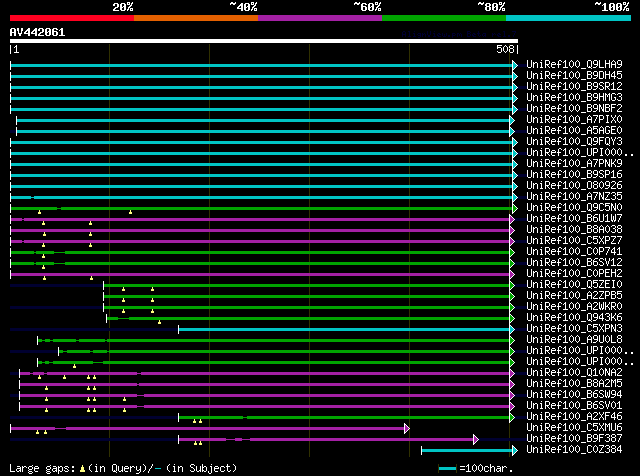
Task: Click the arrowhead of the UniRef100_Q9LHA9 alignment
Action: (x=515, y=65)
